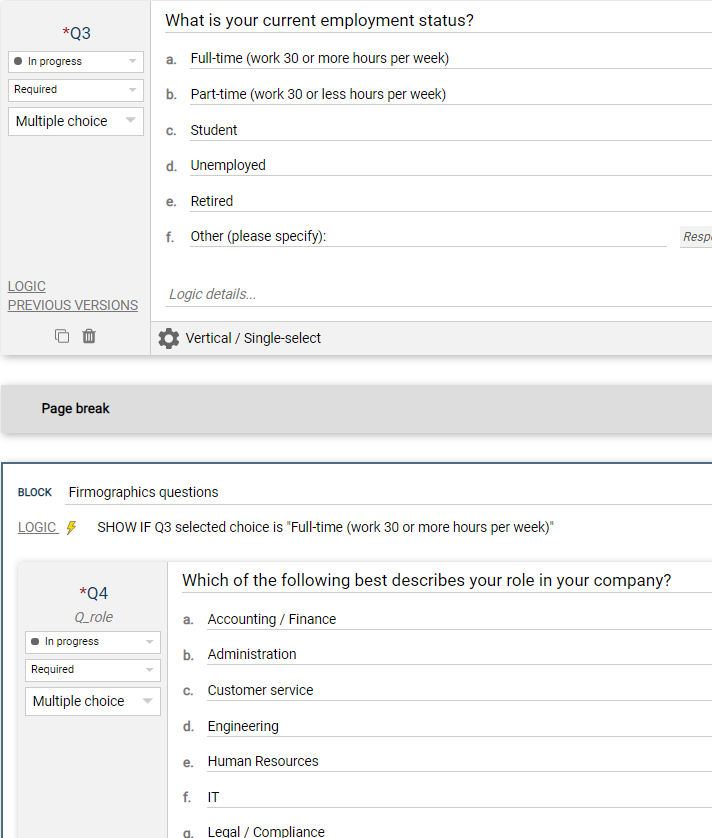
Task: Expand Q3 'Required' dropdown
Action: tap(76, 90)
